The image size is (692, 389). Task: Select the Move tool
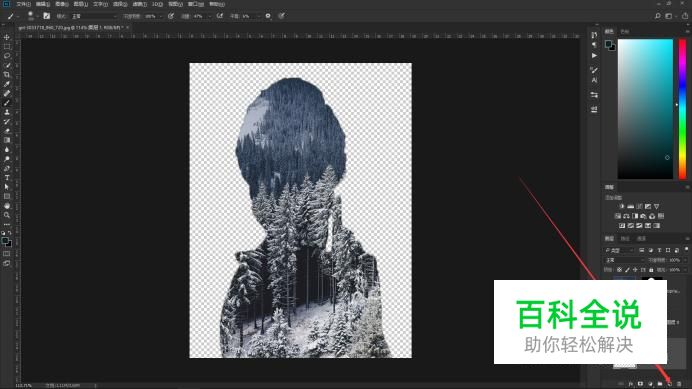coord(7,37)
